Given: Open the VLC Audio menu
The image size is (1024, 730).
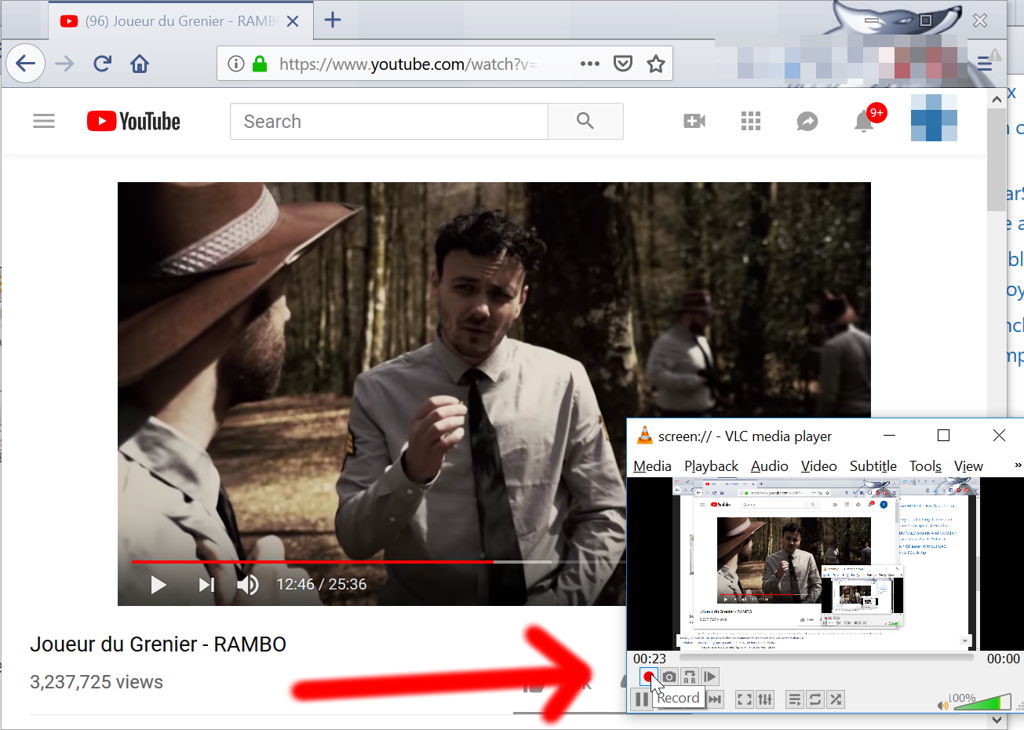Looking at the screenshot, I should [769, 466].
